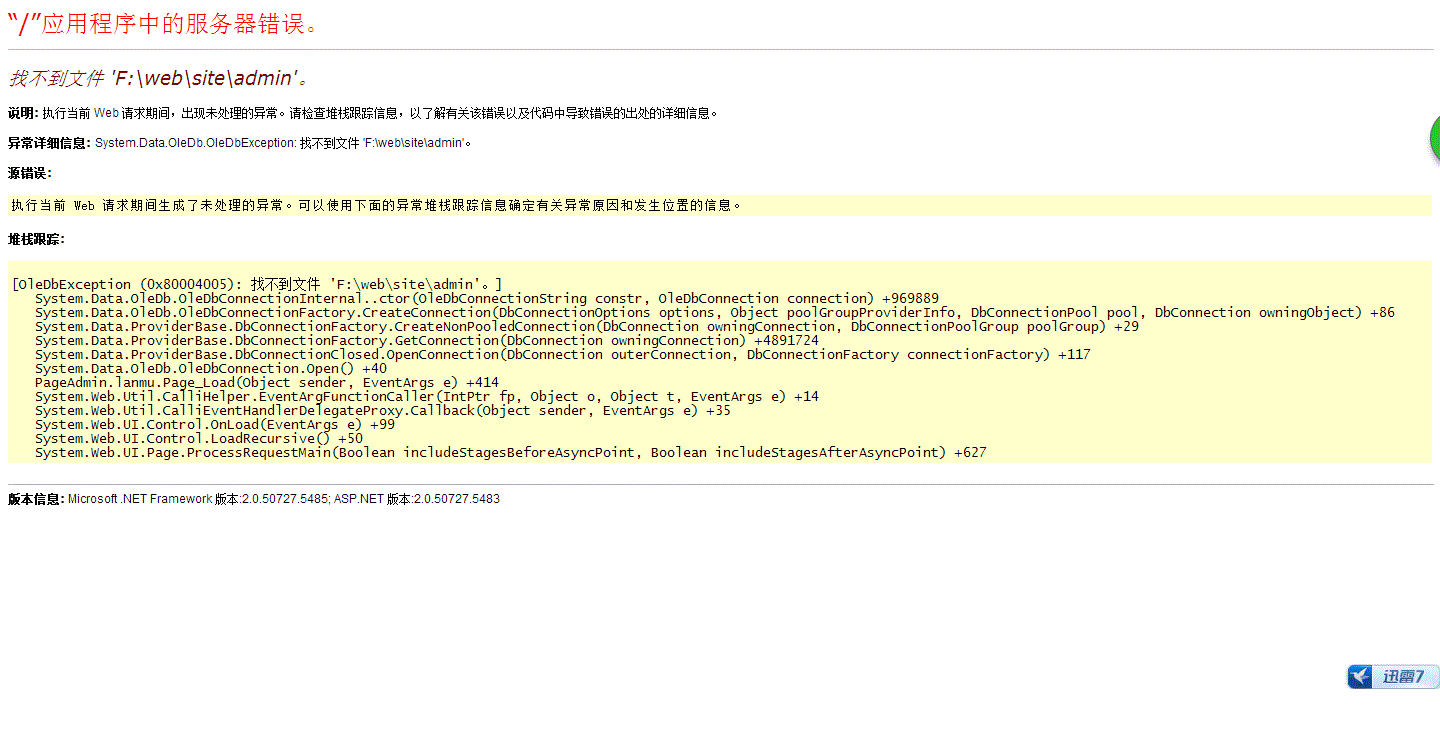Click the italic file-not-found error heading
Image resolution: width=1440 pixels, height=731 pixels.
pos(159,78)
